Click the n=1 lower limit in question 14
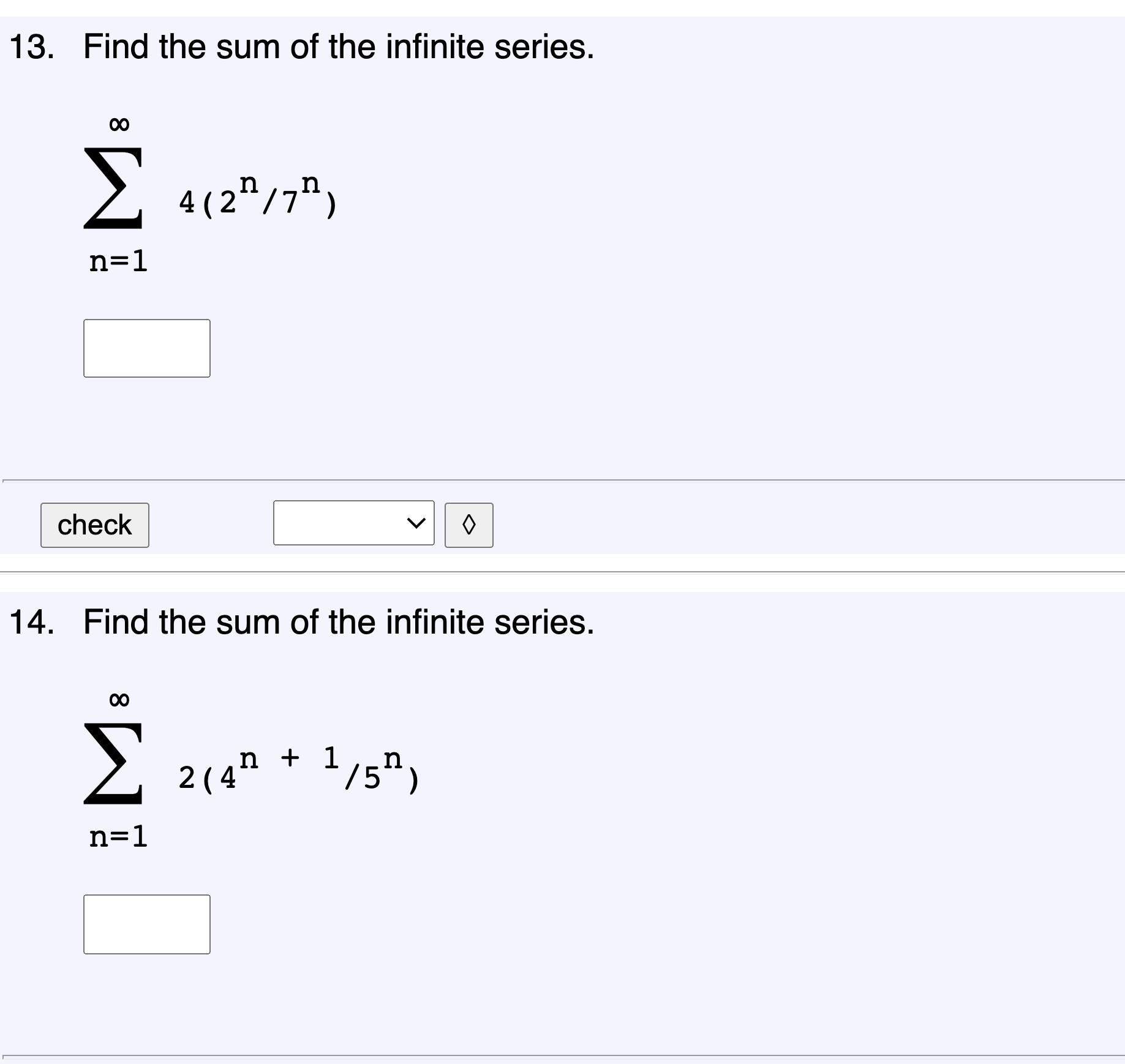The height and width of the screenshot is (1064, 1125). click(118, 836)
